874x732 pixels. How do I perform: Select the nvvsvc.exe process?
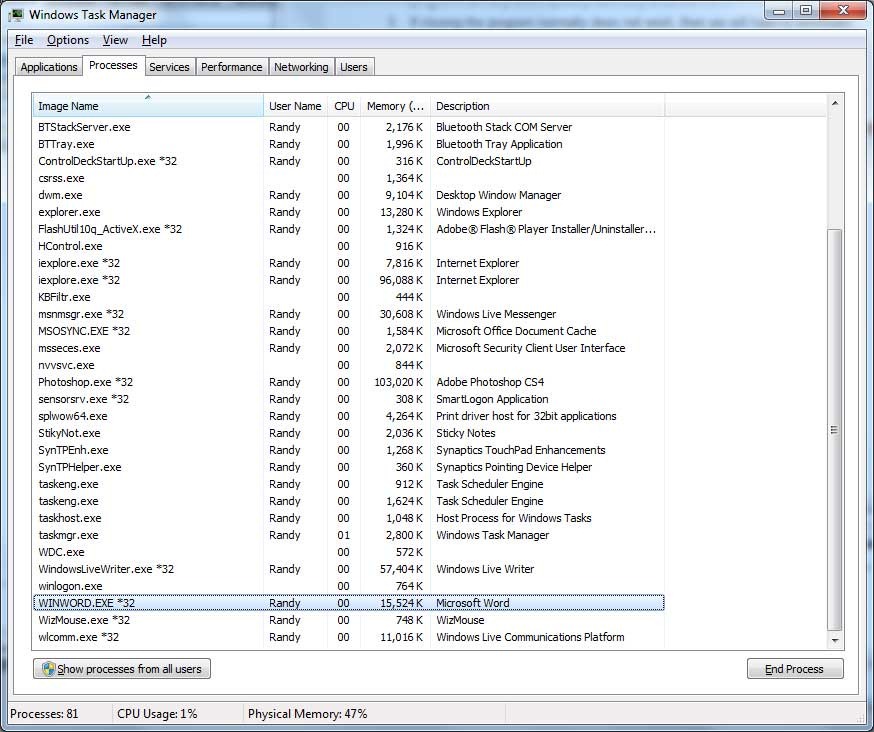coord(348,365)
